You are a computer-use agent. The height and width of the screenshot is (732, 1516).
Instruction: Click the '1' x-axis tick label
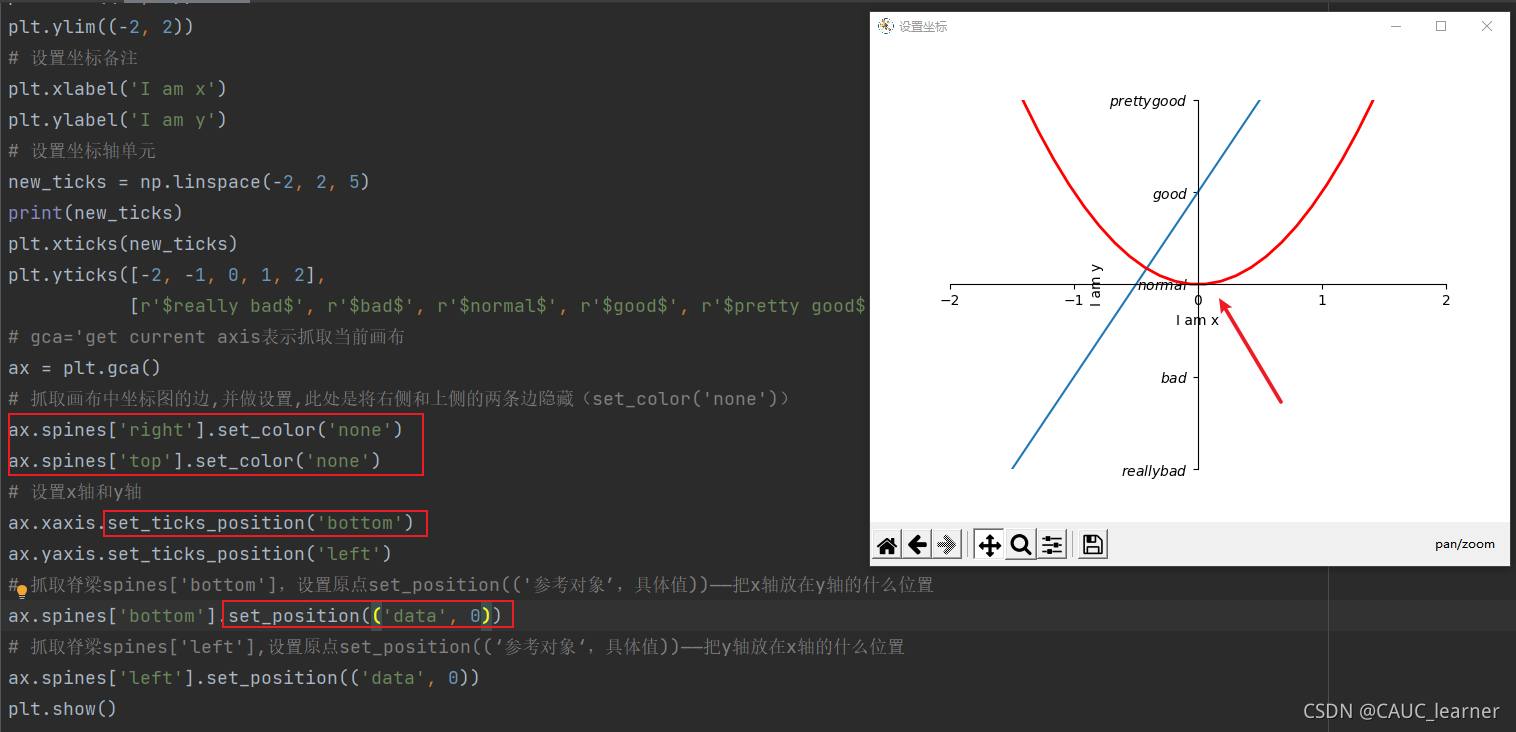(1322, 300)
